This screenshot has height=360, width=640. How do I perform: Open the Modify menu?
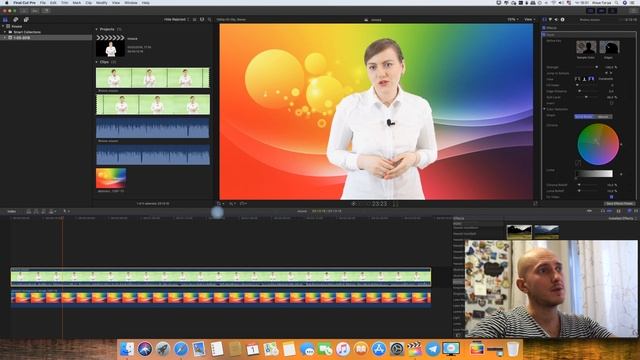(101, 2)
